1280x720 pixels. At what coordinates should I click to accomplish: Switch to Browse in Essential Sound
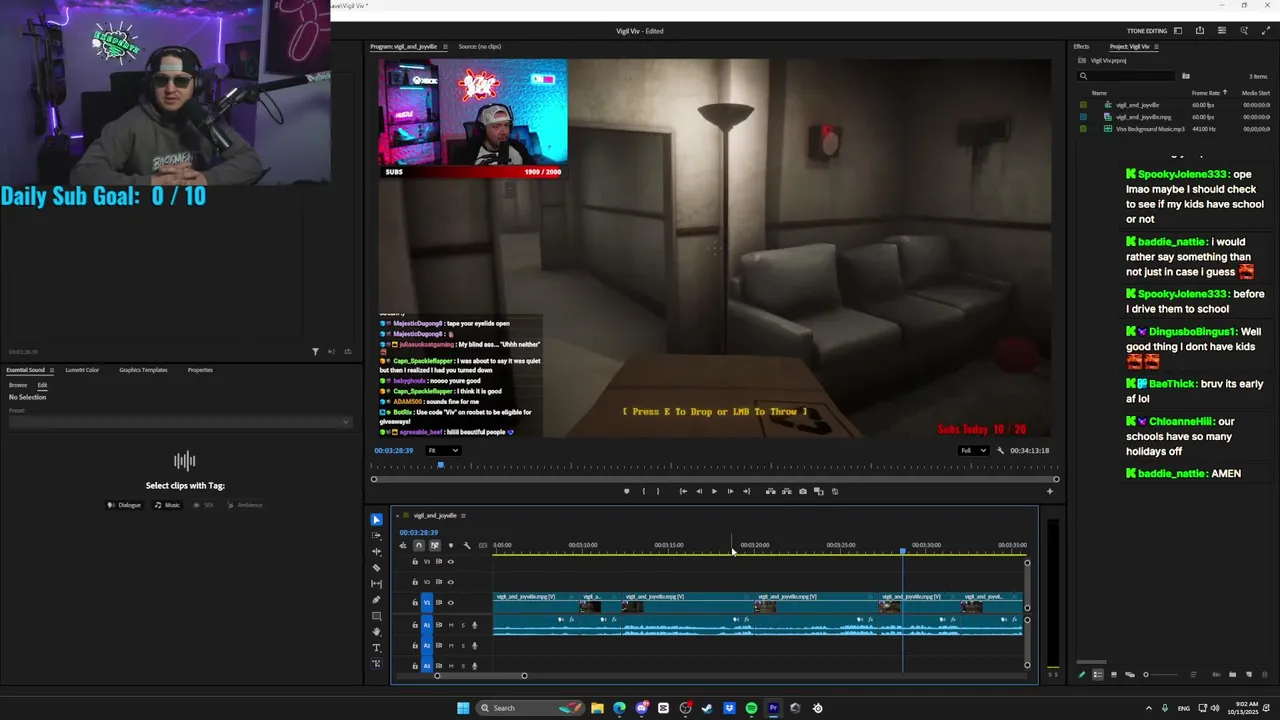tap(17, 385)
